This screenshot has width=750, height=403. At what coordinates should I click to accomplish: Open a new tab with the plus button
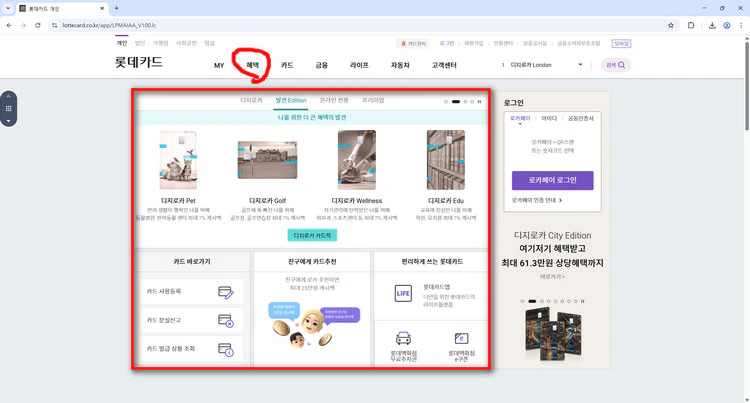[x=116, y=8]
